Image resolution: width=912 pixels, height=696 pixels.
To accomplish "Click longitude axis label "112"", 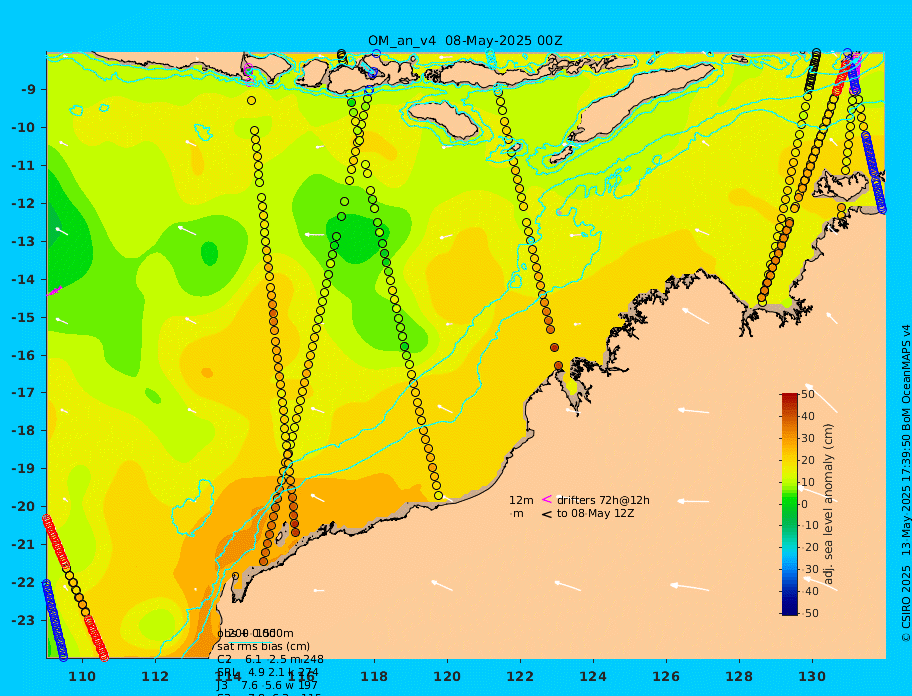I will 155,676.
